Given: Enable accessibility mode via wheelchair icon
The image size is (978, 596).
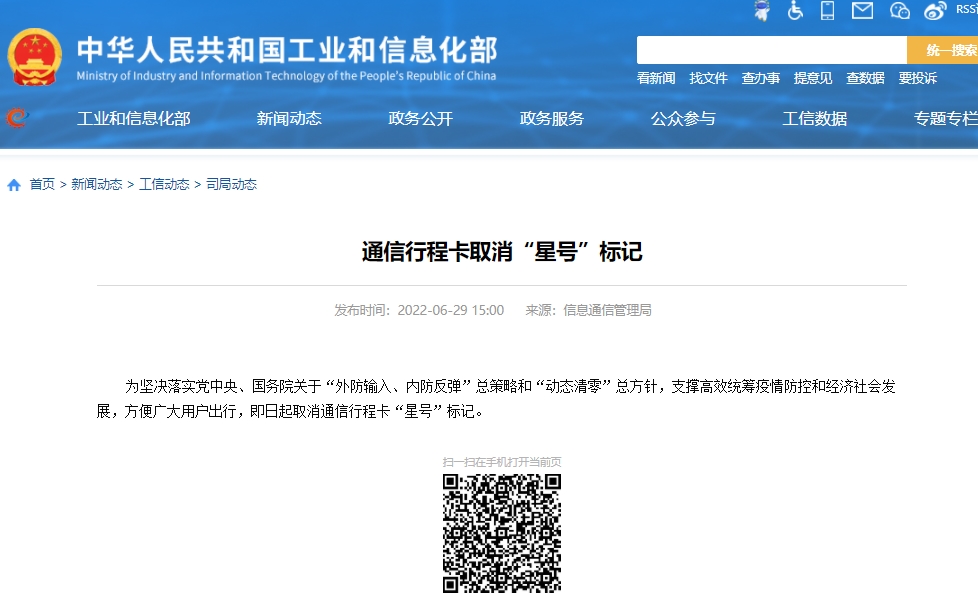Looking at the screenshot, I should 795,11.
